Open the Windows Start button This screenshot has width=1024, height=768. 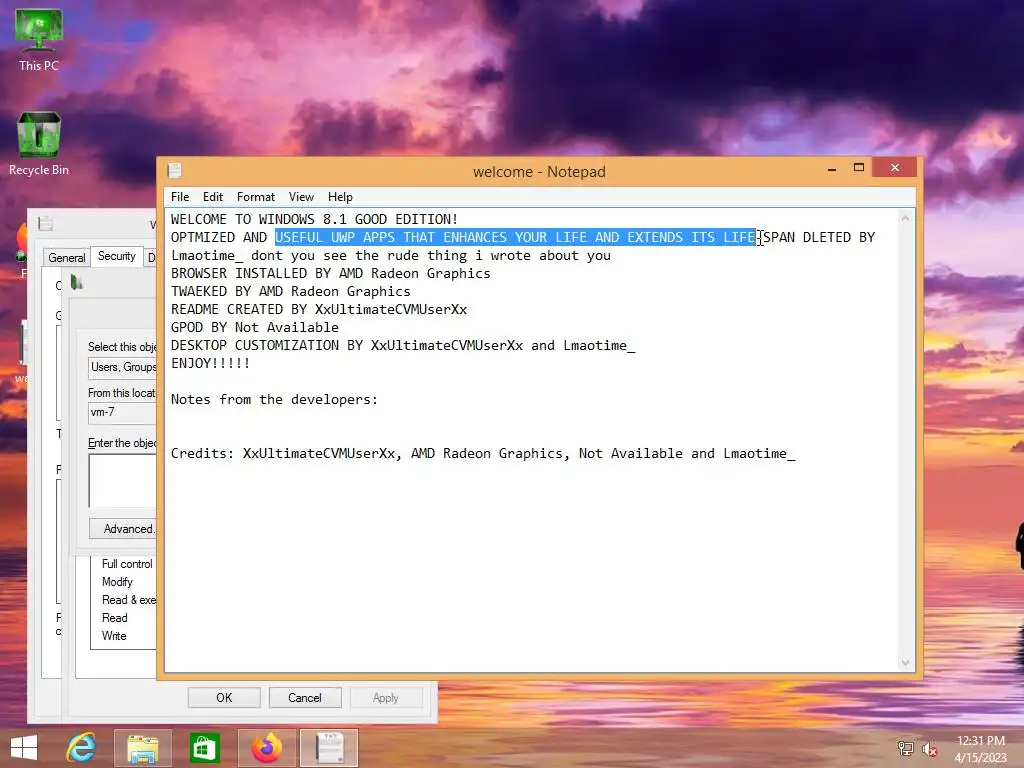coord(24,748)
